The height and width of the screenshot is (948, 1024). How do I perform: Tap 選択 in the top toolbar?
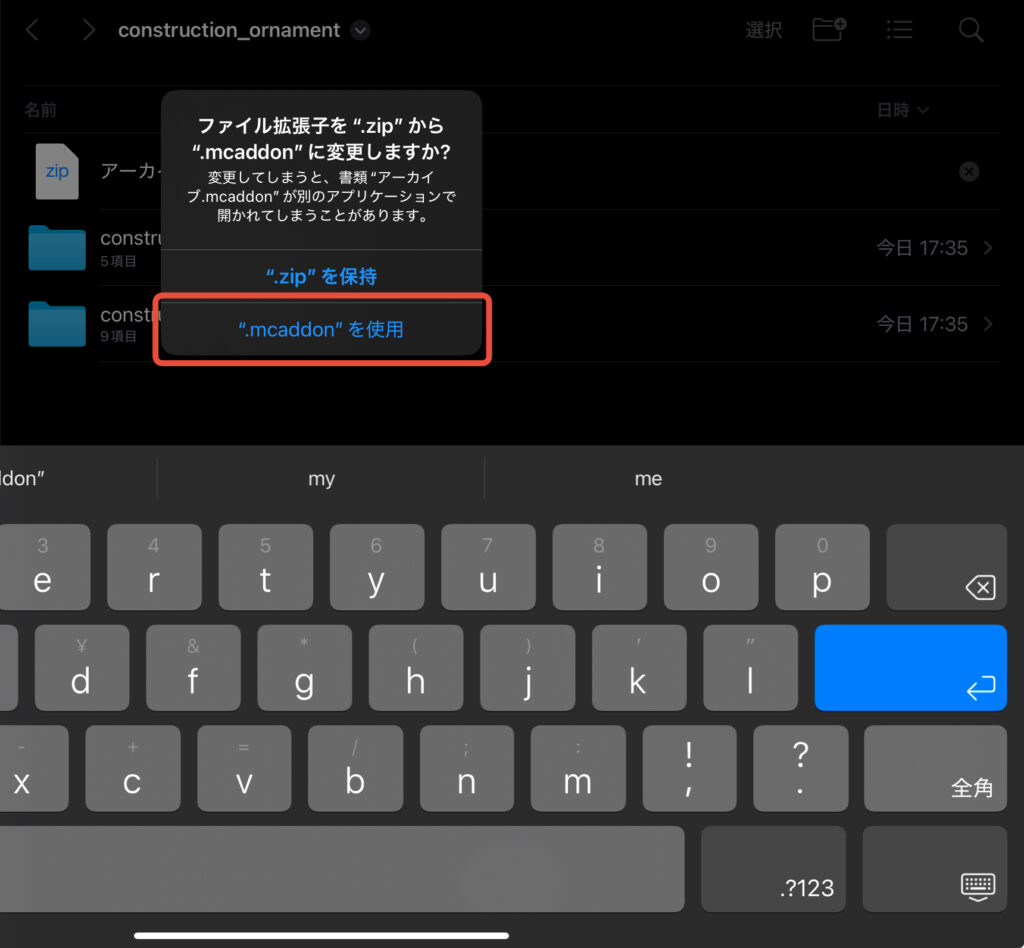coord(763,30)
